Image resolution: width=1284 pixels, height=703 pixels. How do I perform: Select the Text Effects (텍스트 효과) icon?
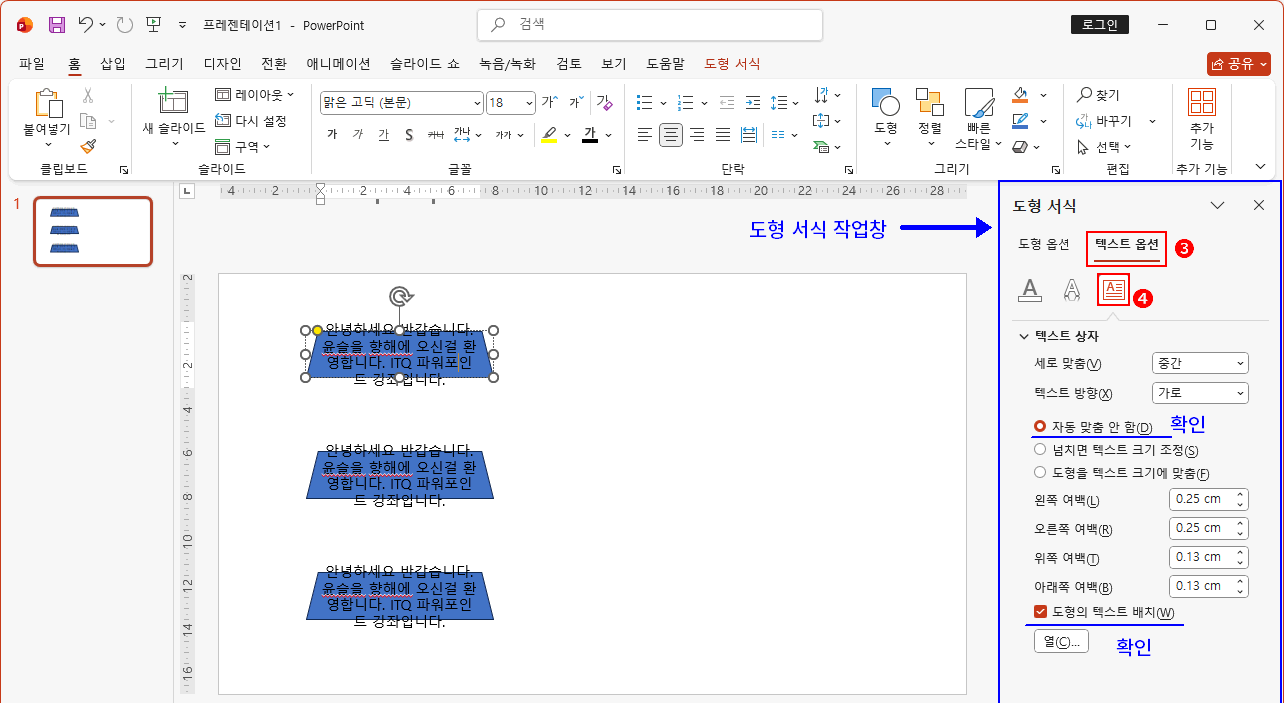click(x=1071, y=290)
